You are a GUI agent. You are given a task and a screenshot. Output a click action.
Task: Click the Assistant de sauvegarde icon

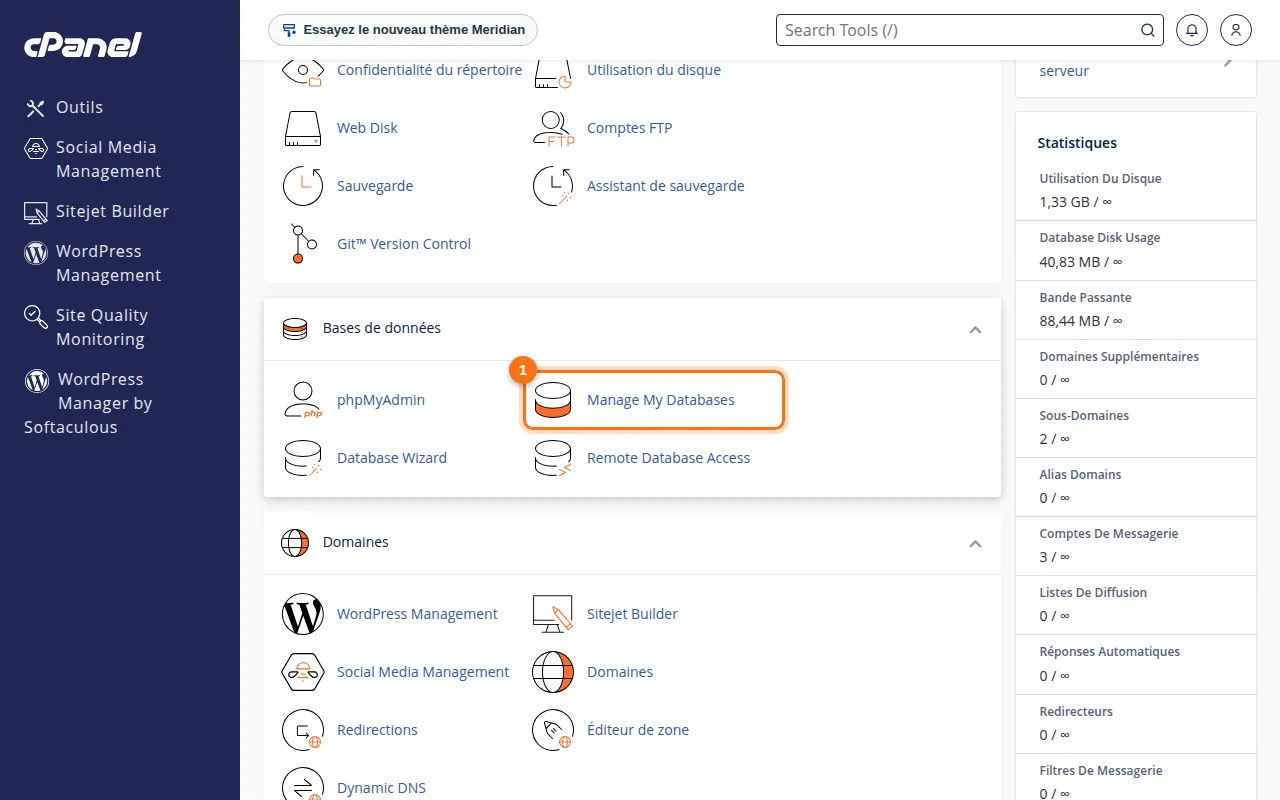(x=553, y=186)
